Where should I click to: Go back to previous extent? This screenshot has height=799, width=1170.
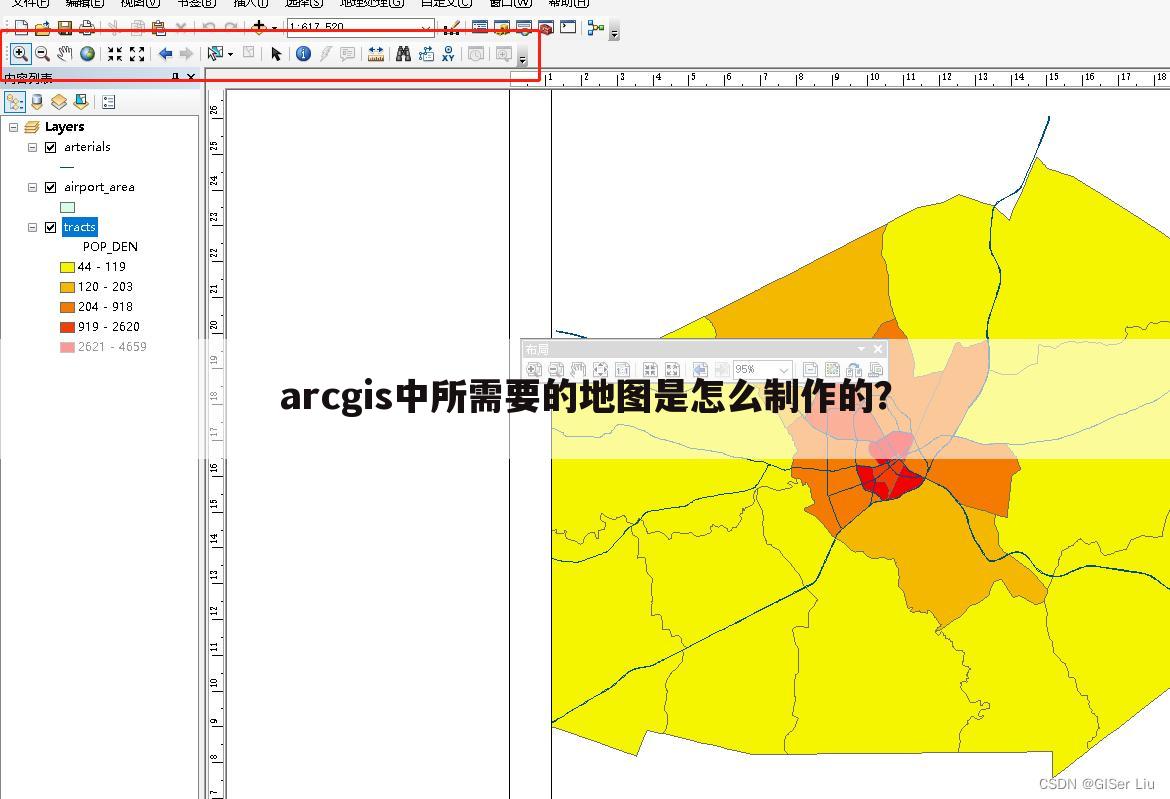166,54
